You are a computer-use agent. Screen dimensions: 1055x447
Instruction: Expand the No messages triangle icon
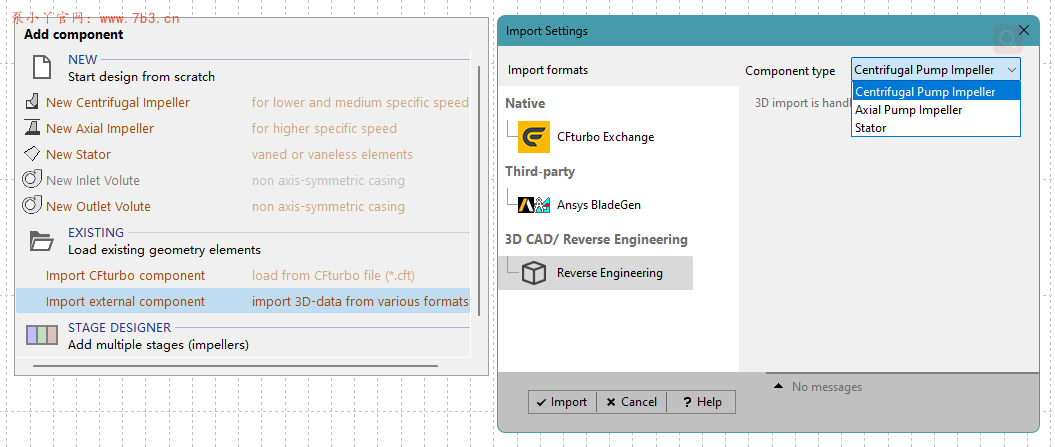[x=778, y=386]
